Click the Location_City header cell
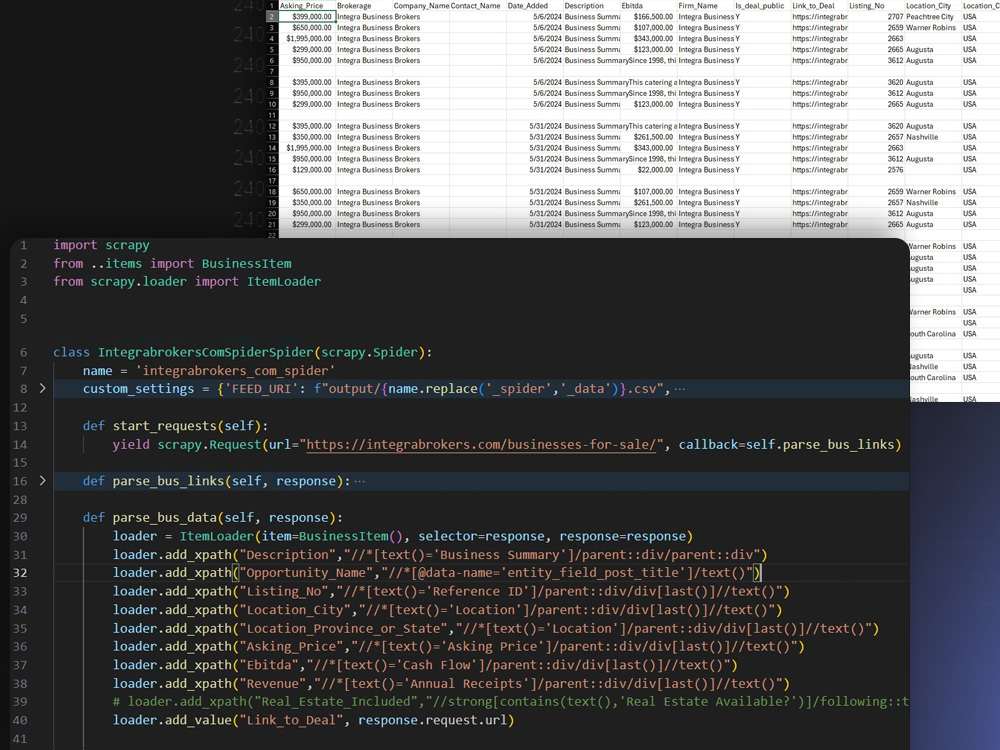Image resolution: width=1000 pixels, height=750 pixels. tap(933, 5)
